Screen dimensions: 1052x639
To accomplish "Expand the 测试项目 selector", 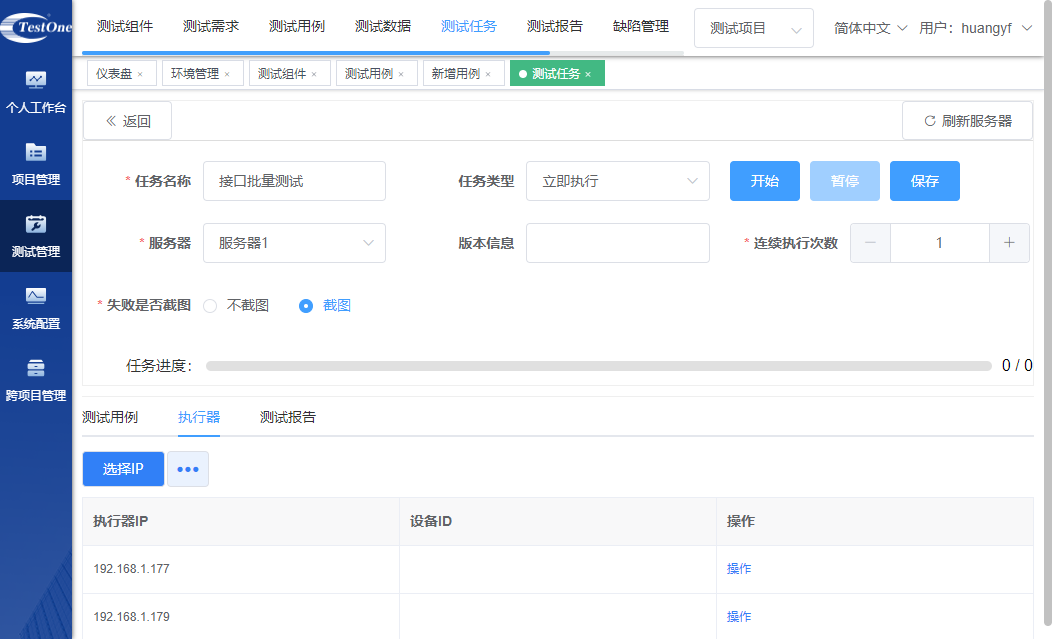I will click(x=753, y=29).
